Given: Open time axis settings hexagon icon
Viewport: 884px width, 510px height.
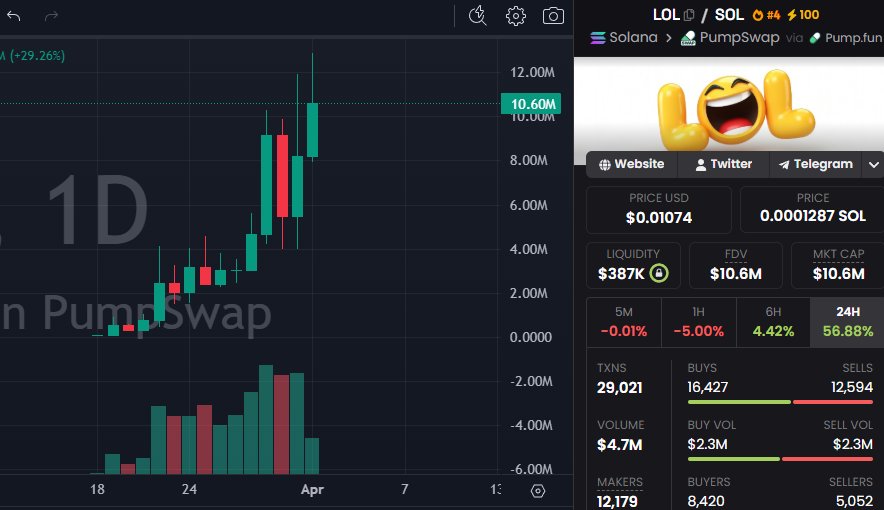Looking at the screenshot, I should (x=538, y=490).
